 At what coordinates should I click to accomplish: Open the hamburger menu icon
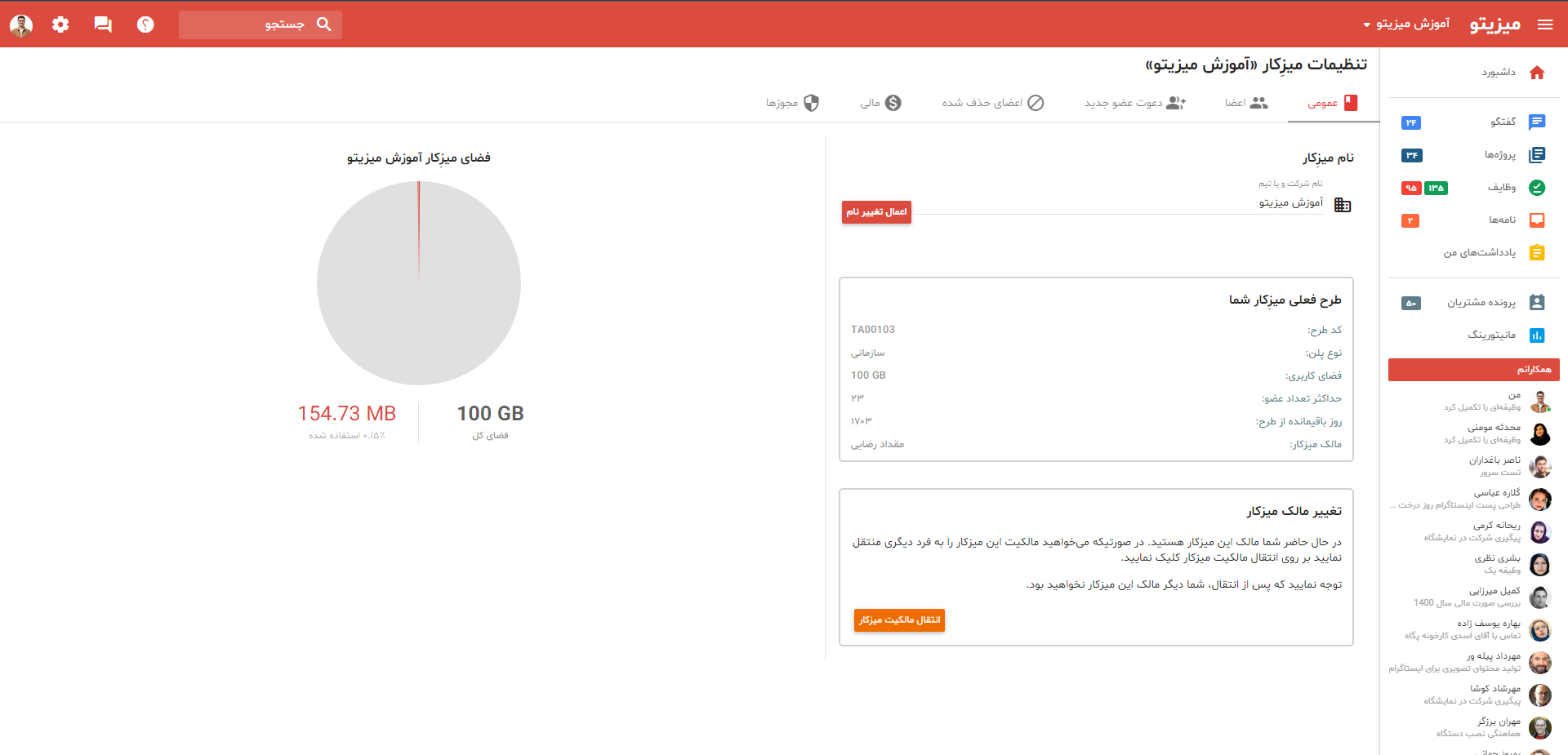[x=1545, y=24]
